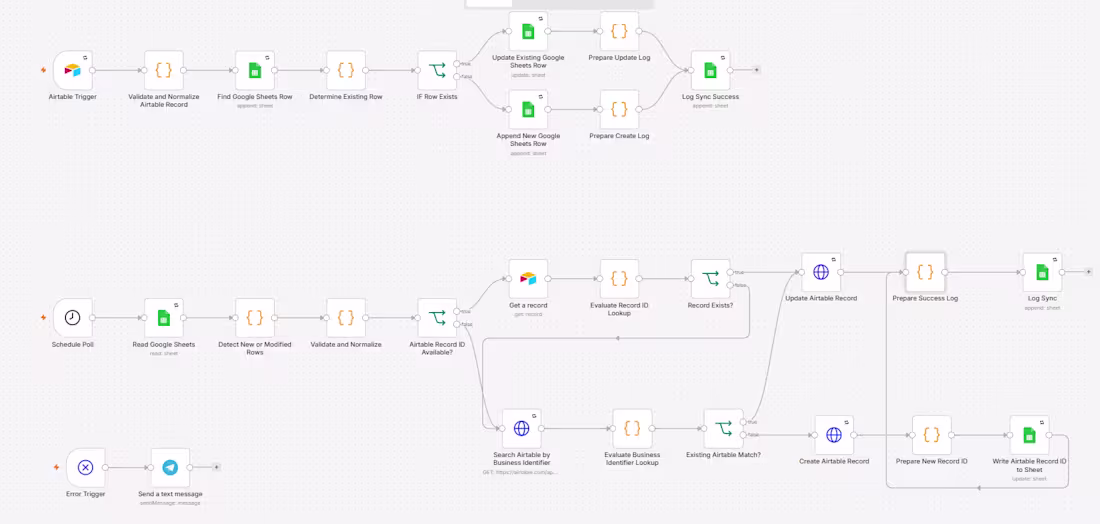Click the 'Schedule Poll' label text

[73, 344]
